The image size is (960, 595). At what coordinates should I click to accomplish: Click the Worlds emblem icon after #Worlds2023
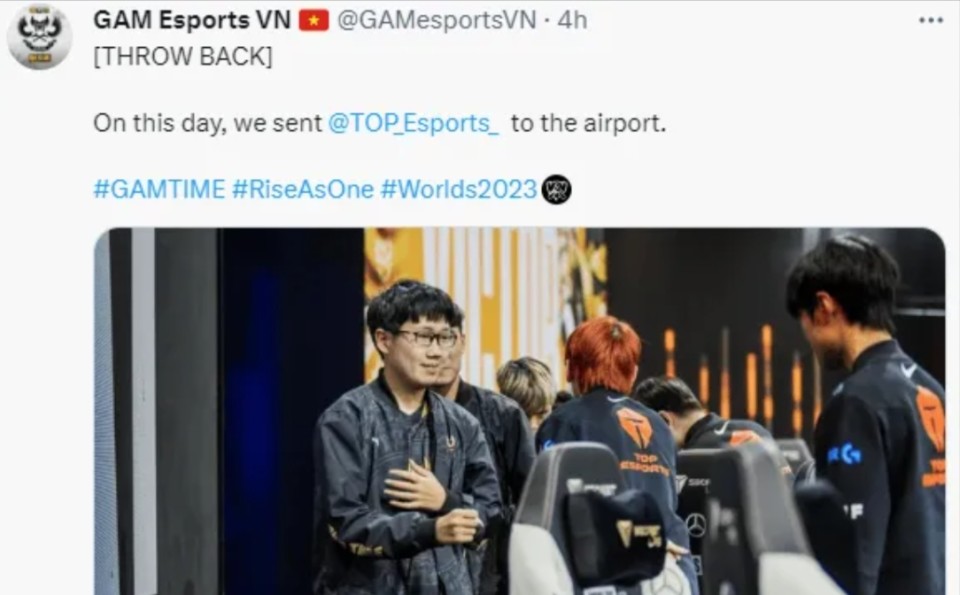pos(557,189)
